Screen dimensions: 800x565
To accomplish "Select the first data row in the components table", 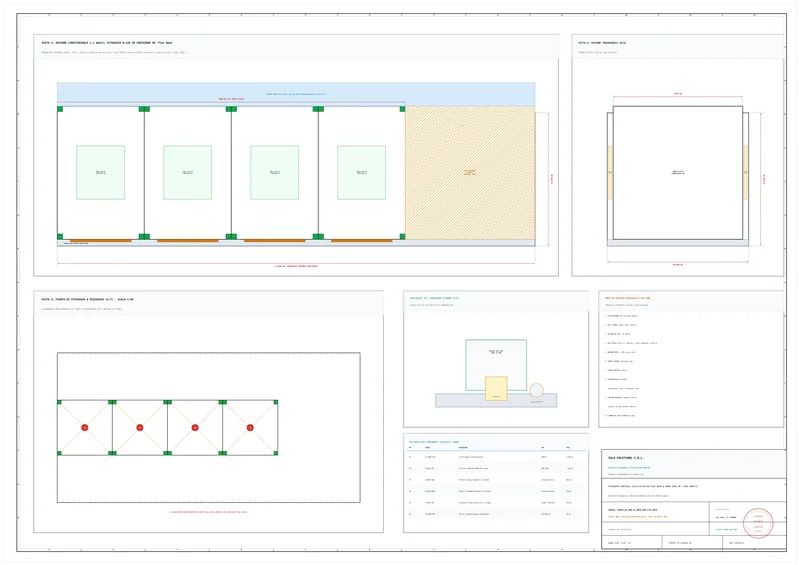I will [496, 457].
